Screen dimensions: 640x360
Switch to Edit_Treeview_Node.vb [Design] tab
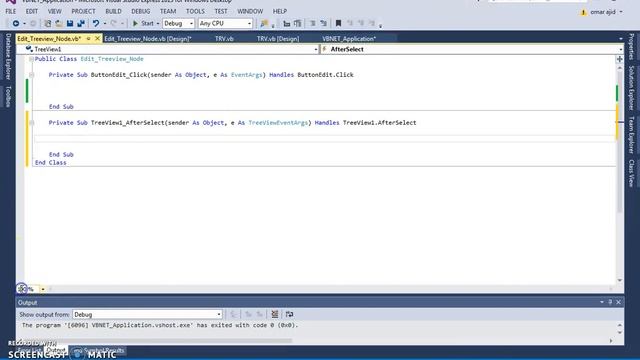click(x=148, y=39)
